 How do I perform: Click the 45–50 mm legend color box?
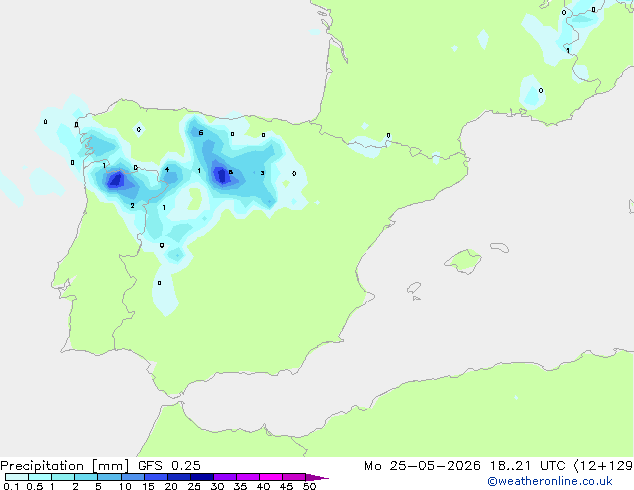[294, 477]
